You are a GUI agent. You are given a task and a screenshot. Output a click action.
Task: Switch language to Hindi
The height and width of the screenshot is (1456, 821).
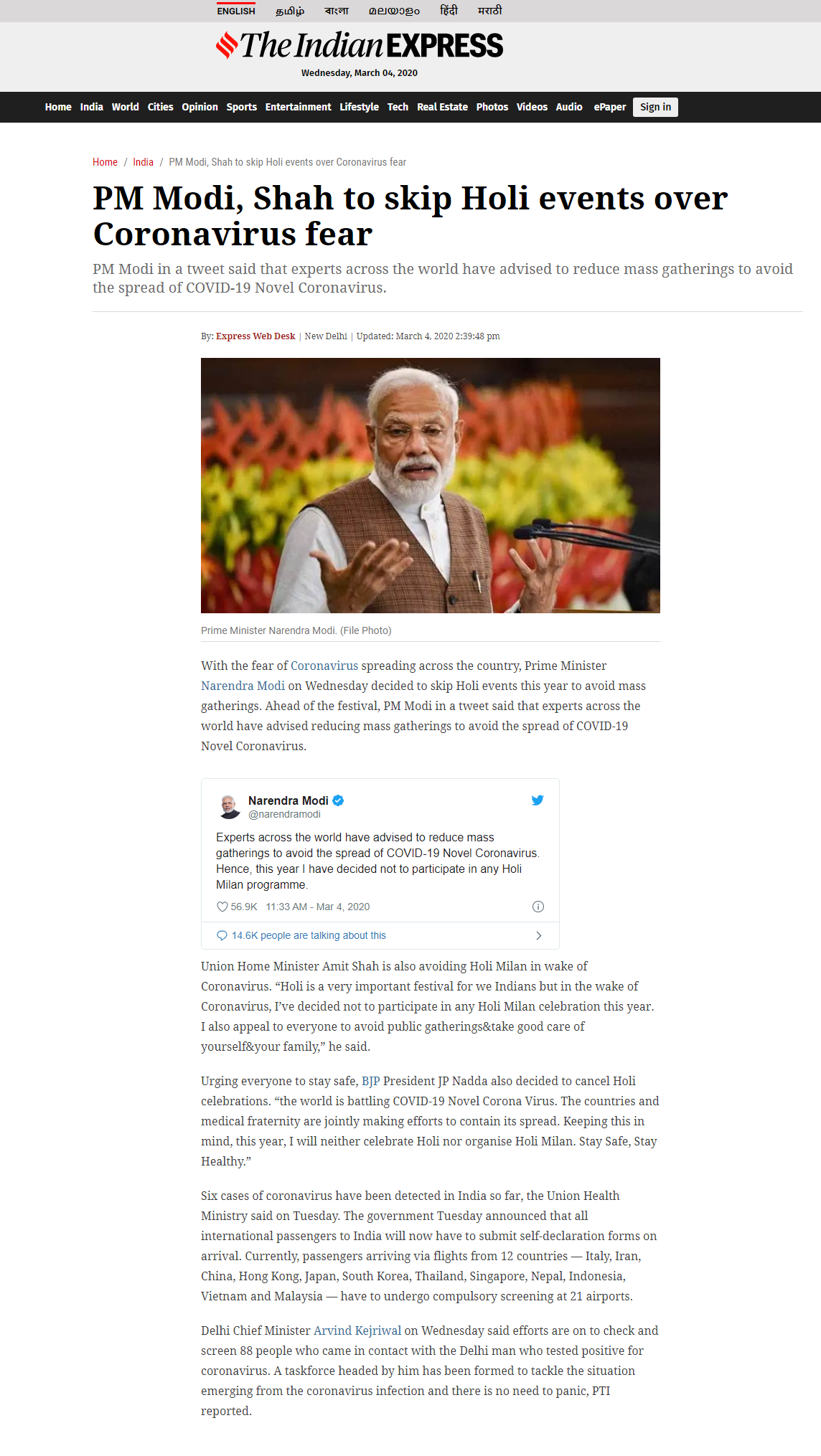point(449,11)
